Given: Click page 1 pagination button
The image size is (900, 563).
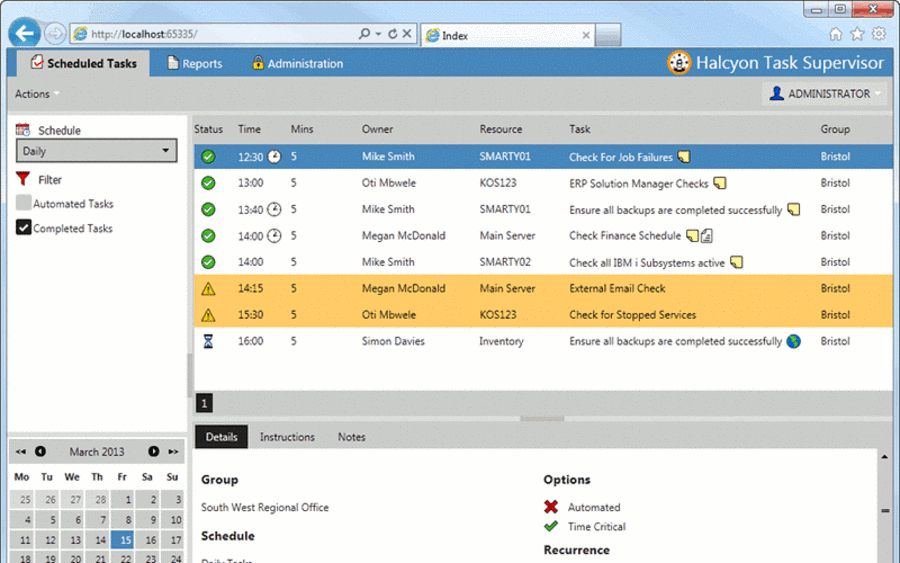Looking at the screenshot, I should [x=204, y=403].
